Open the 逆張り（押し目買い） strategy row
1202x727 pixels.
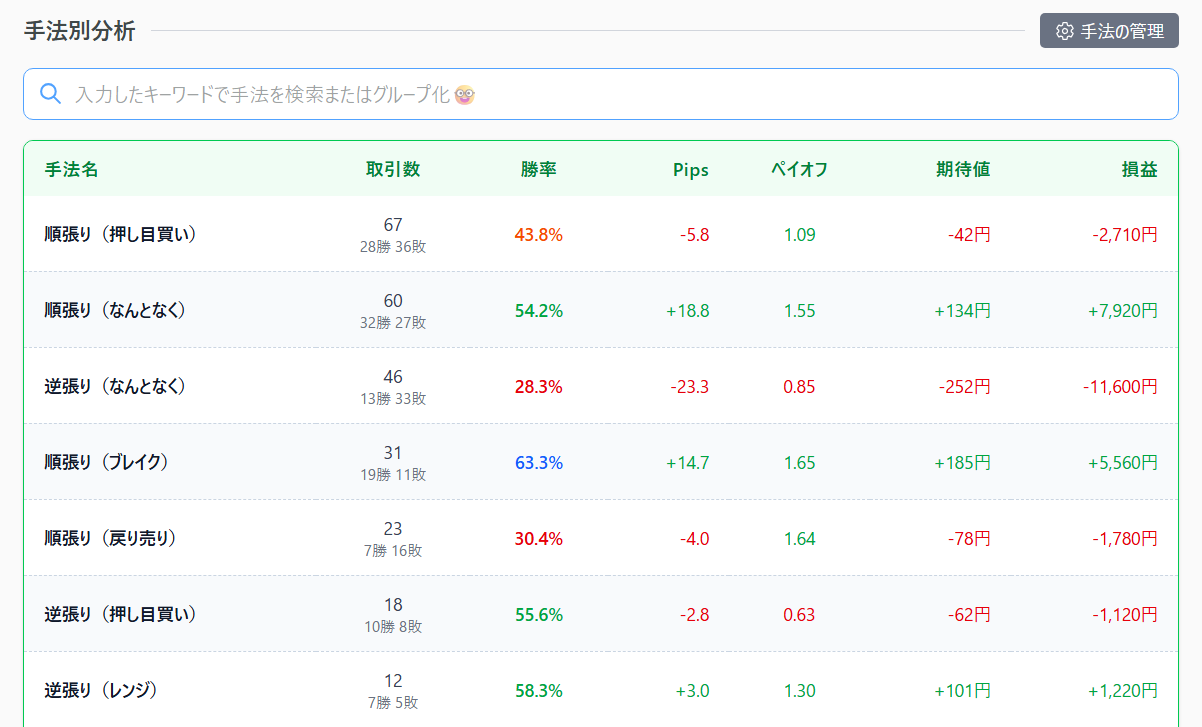pyautogui.click(x=121, y=614)
